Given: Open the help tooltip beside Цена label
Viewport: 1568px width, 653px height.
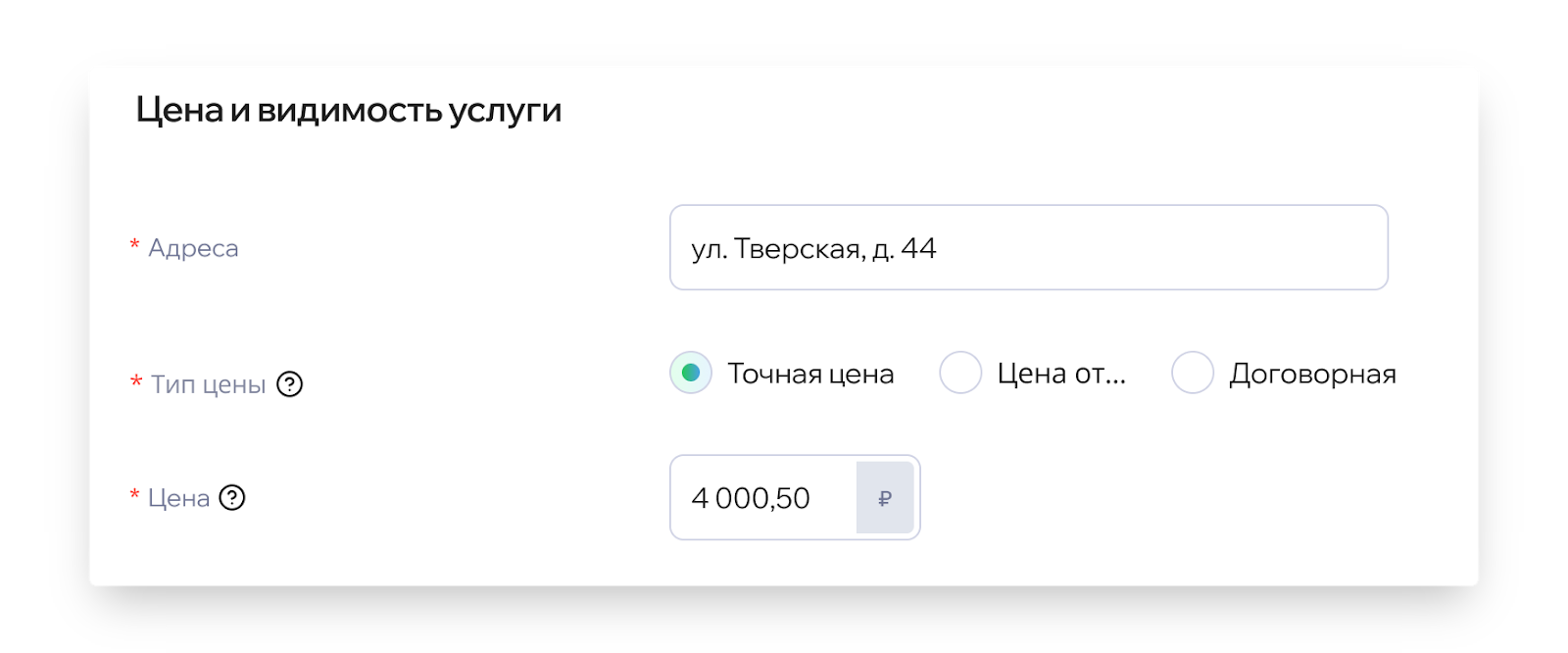Looking at the screenshot, I should coord(231,498).
